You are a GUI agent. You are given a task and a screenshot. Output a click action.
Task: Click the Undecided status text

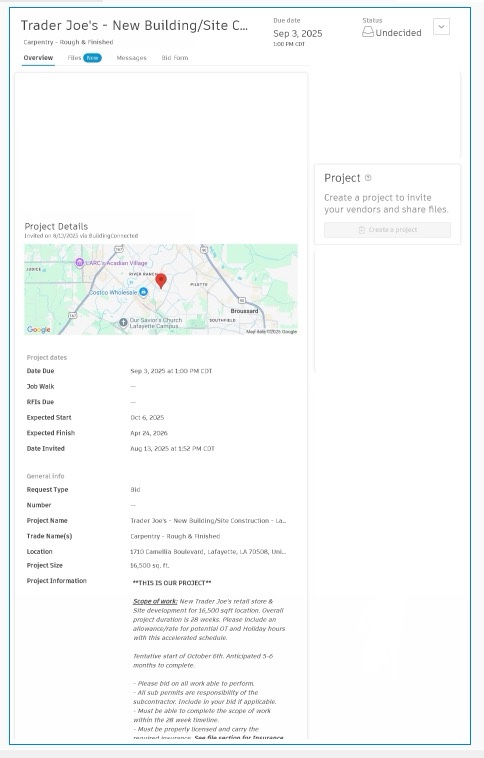tap(398, 33)
